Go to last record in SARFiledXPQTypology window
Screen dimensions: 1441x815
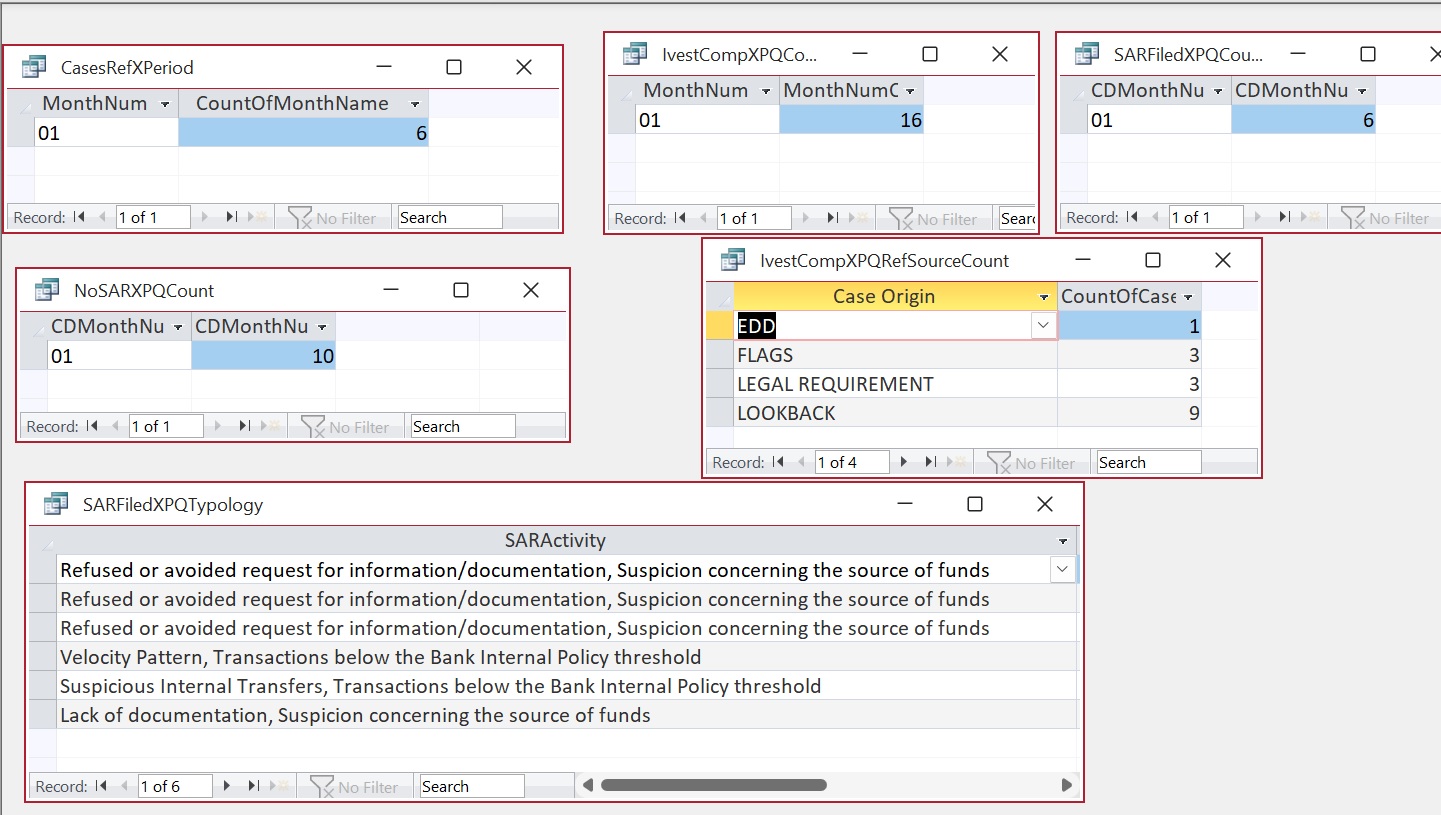click(x=253, y=786)
